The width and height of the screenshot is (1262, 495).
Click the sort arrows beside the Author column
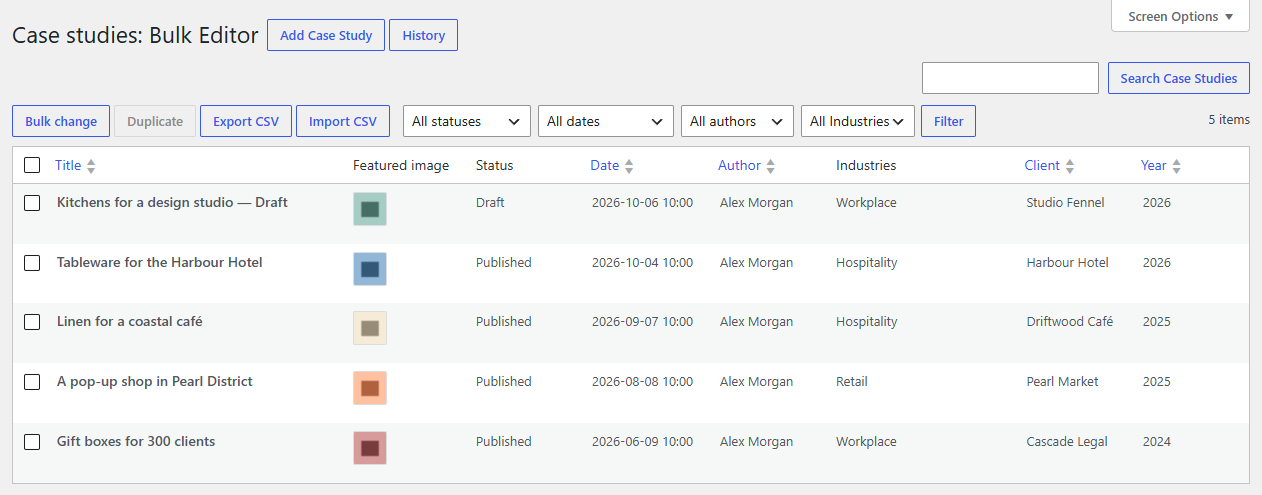click(x=771, y=166)
